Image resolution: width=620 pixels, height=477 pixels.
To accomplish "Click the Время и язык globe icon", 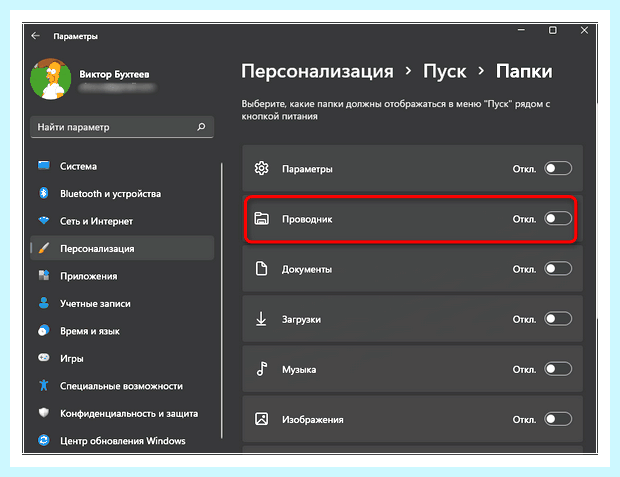I will (x=44, y=330).
